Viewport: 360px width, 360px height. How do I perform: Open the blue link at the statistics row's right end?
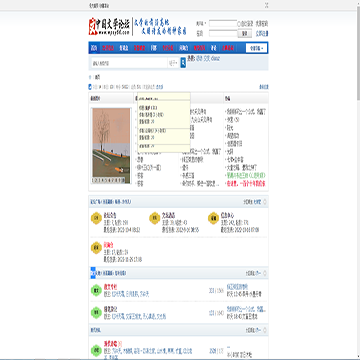point(264,87)
